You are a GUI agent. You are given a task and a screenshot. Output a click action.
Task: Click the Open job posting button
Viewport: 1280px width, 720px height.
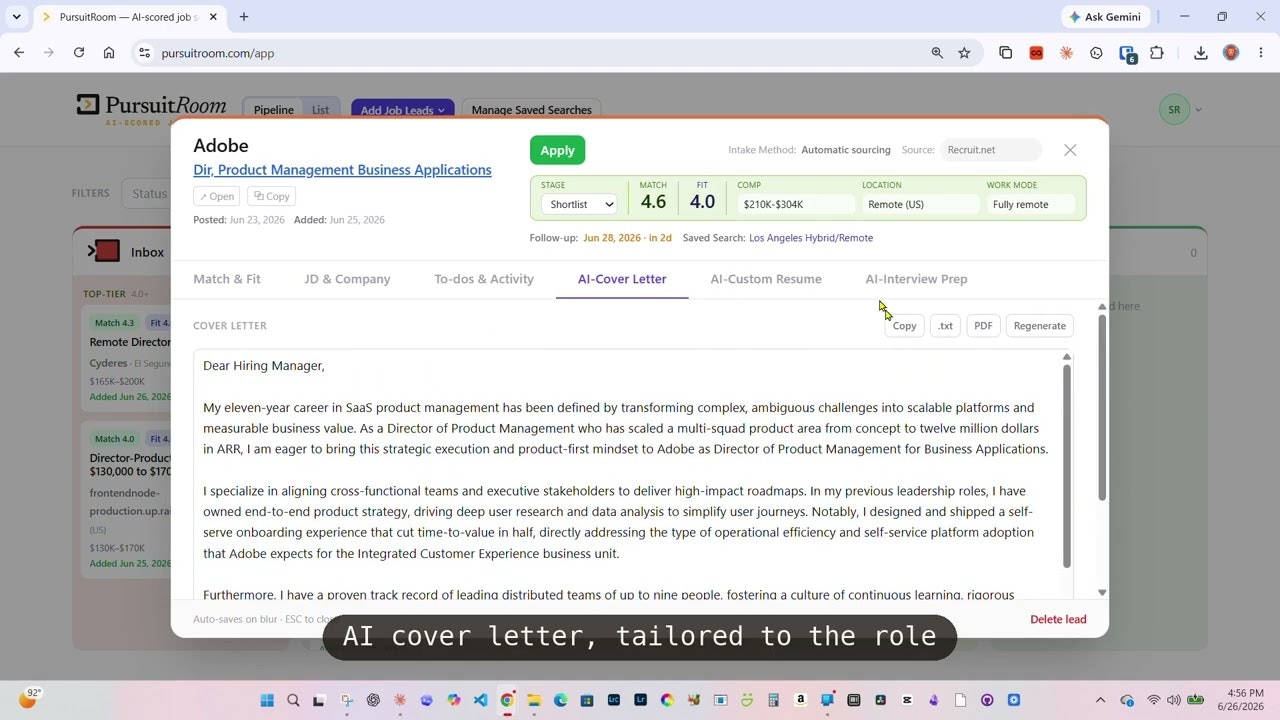[217, 196]
